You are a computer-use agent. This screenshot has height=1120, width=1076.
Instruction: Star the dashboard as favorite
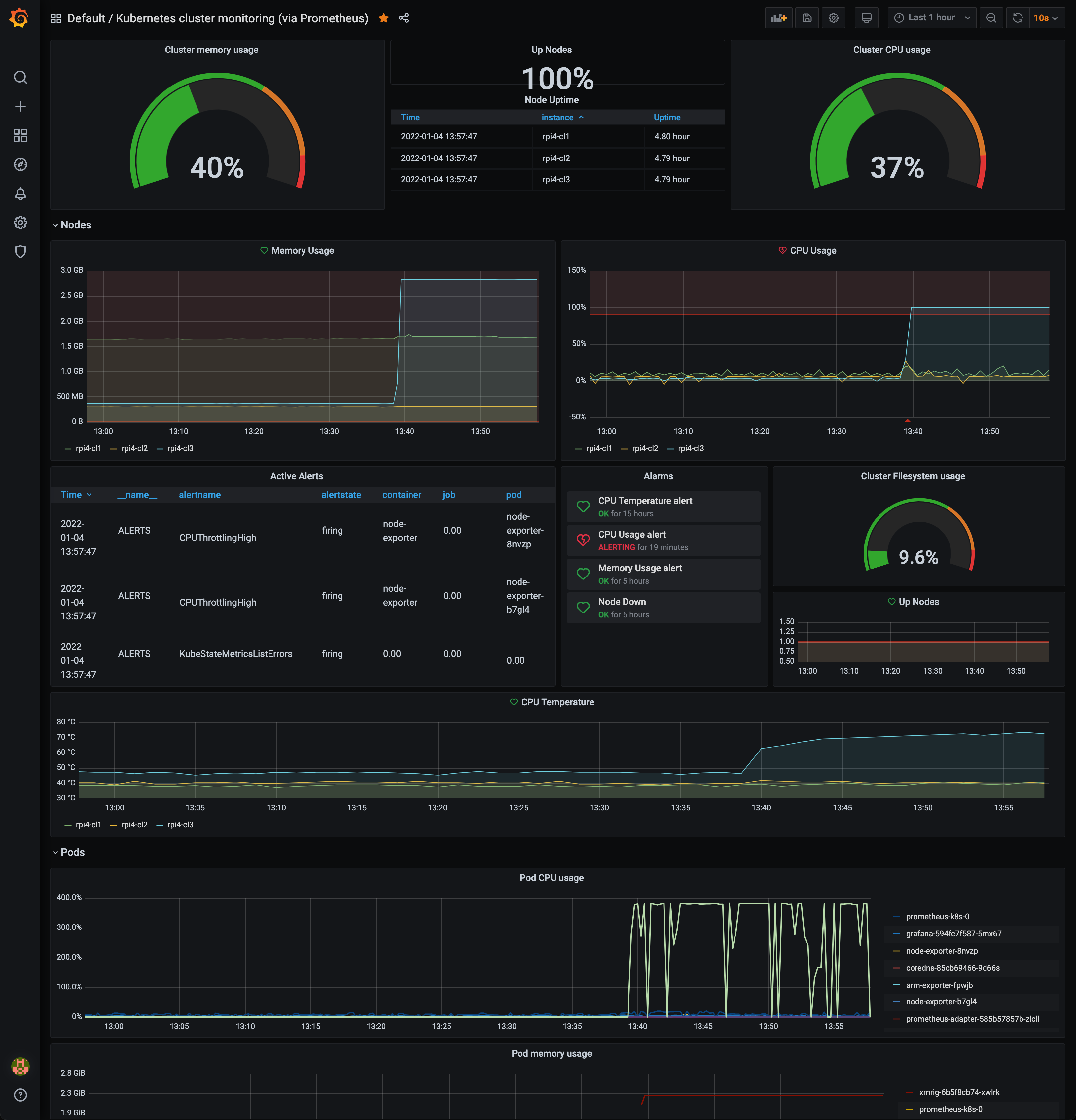pos(383,18)
